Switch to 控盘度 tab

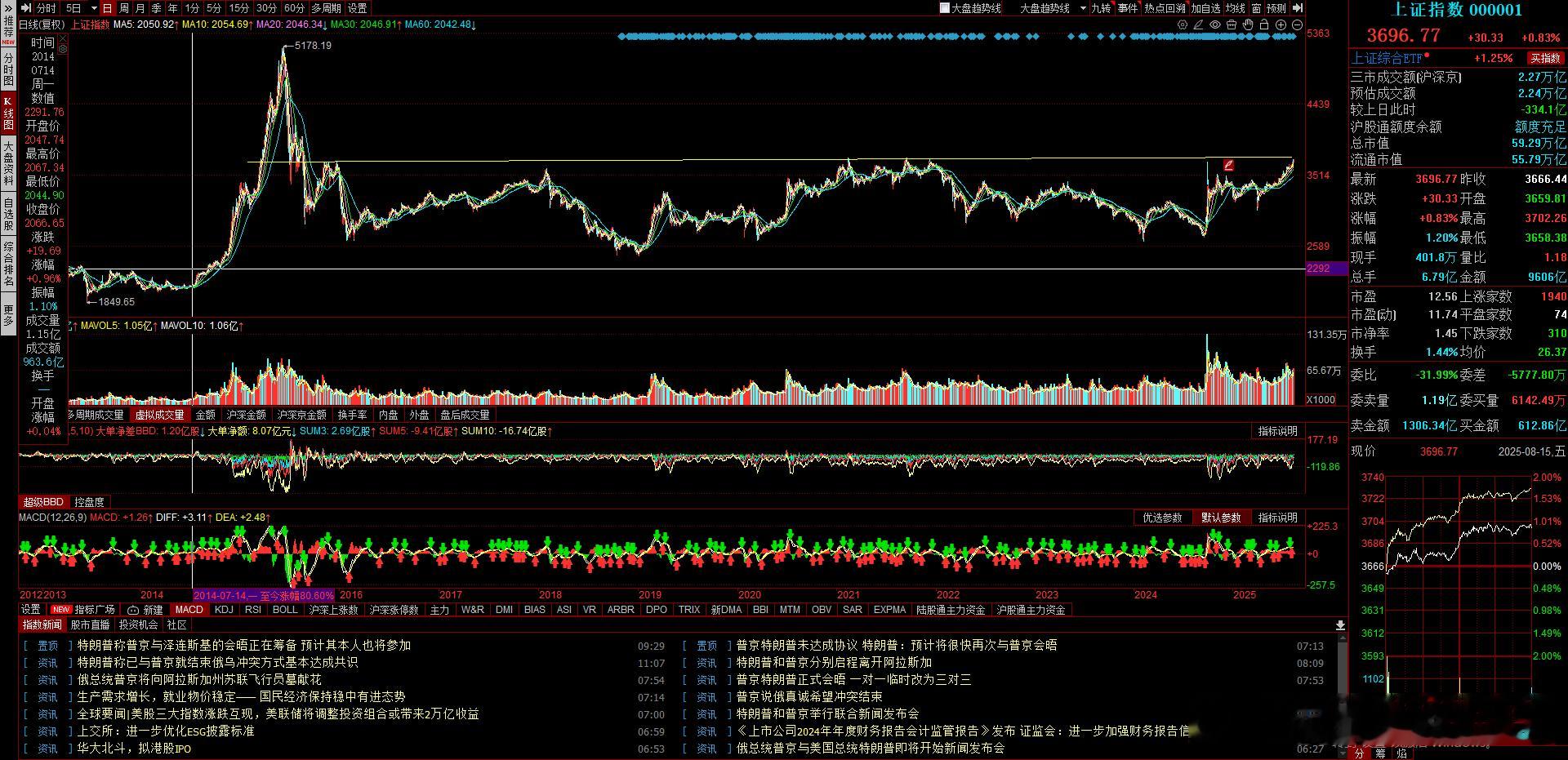coord(89,502)
